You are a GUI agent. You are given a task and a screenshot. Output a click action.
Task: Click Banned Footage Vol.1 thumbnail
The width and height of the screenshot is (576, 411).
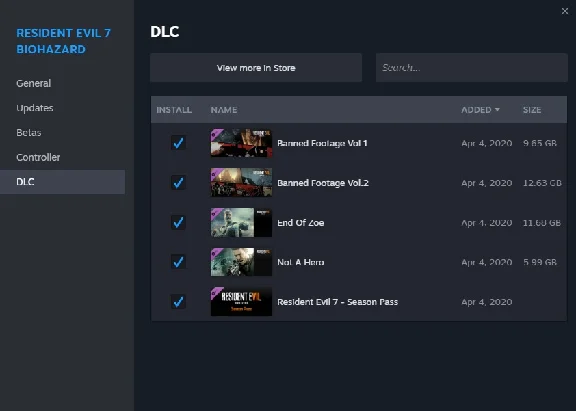coord(241,143)
